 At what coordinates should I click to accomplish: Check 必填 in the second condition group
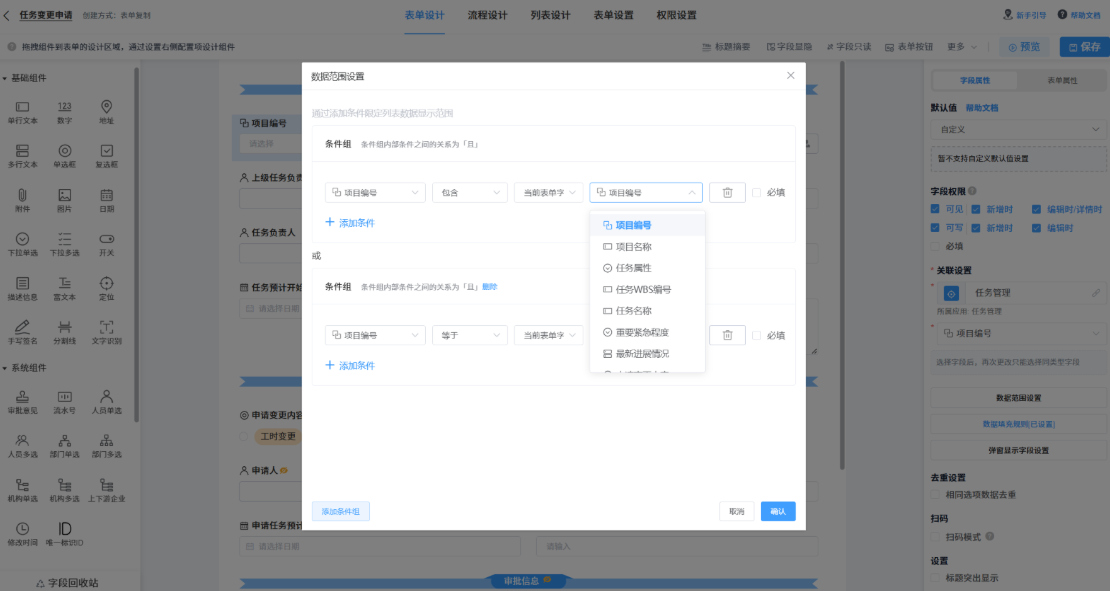[757, 336]
